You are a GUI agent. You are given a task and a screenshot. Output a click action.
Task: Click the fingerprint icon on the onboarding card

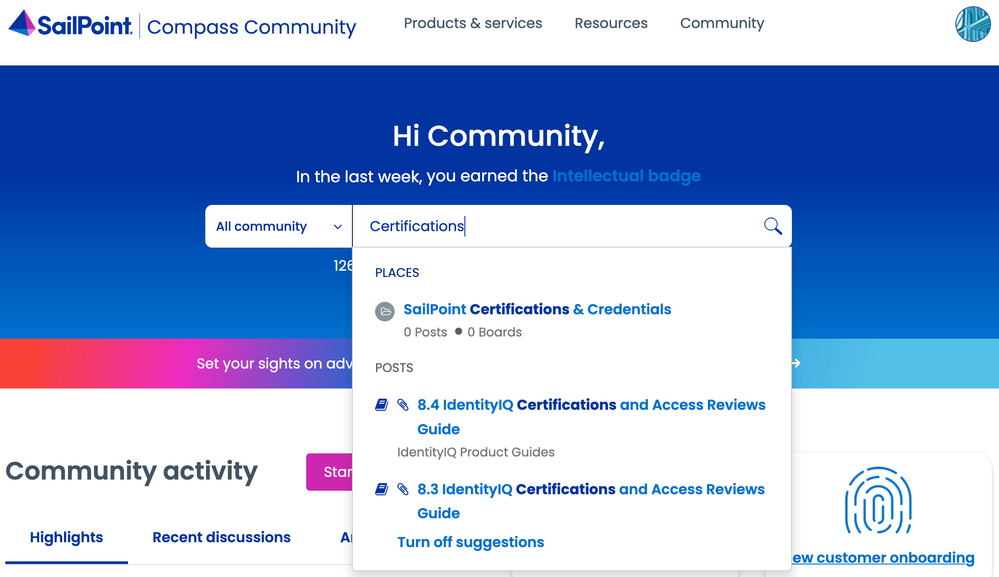pyautogui.click(x=878, y=500)
